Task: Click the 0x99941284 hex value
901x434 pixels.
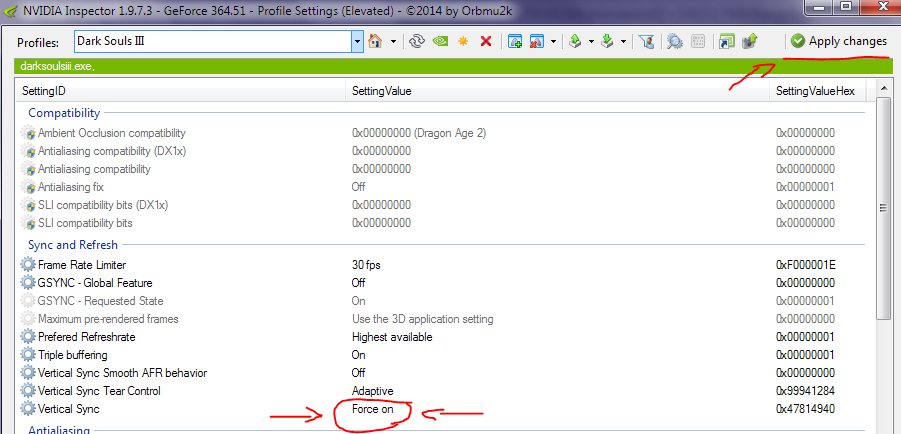Action: pyautogui.click(x=806, y=391)
